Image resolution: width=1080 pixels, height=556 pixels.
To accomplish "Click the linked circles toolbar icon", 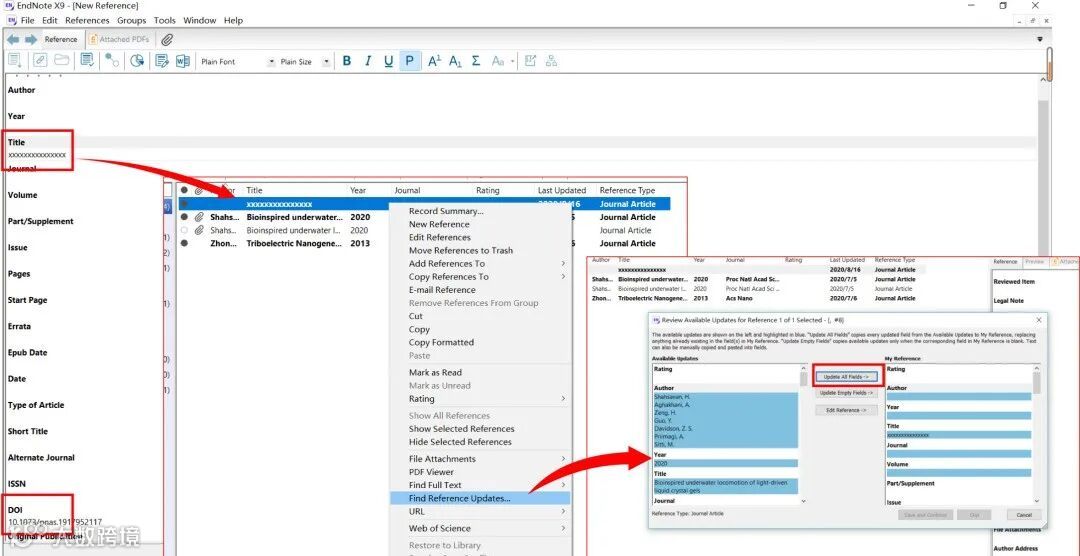I will click(112, 61).
